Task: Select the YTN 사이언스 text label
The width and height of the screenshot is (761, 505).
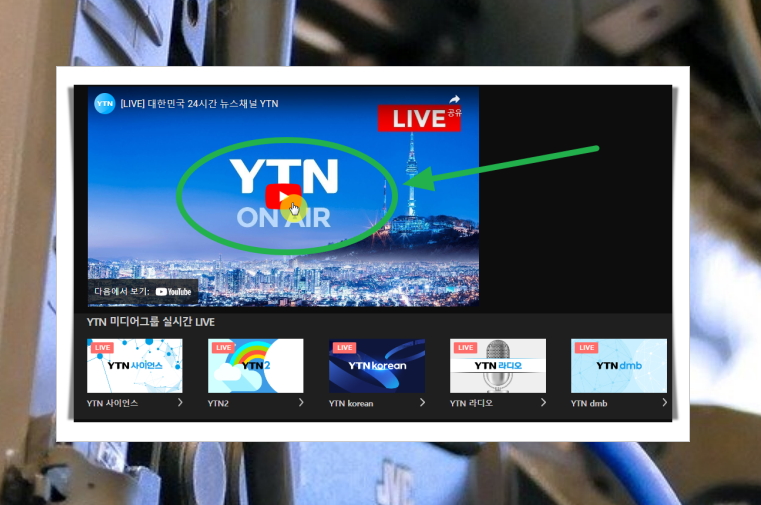Action: pos(113,403)
